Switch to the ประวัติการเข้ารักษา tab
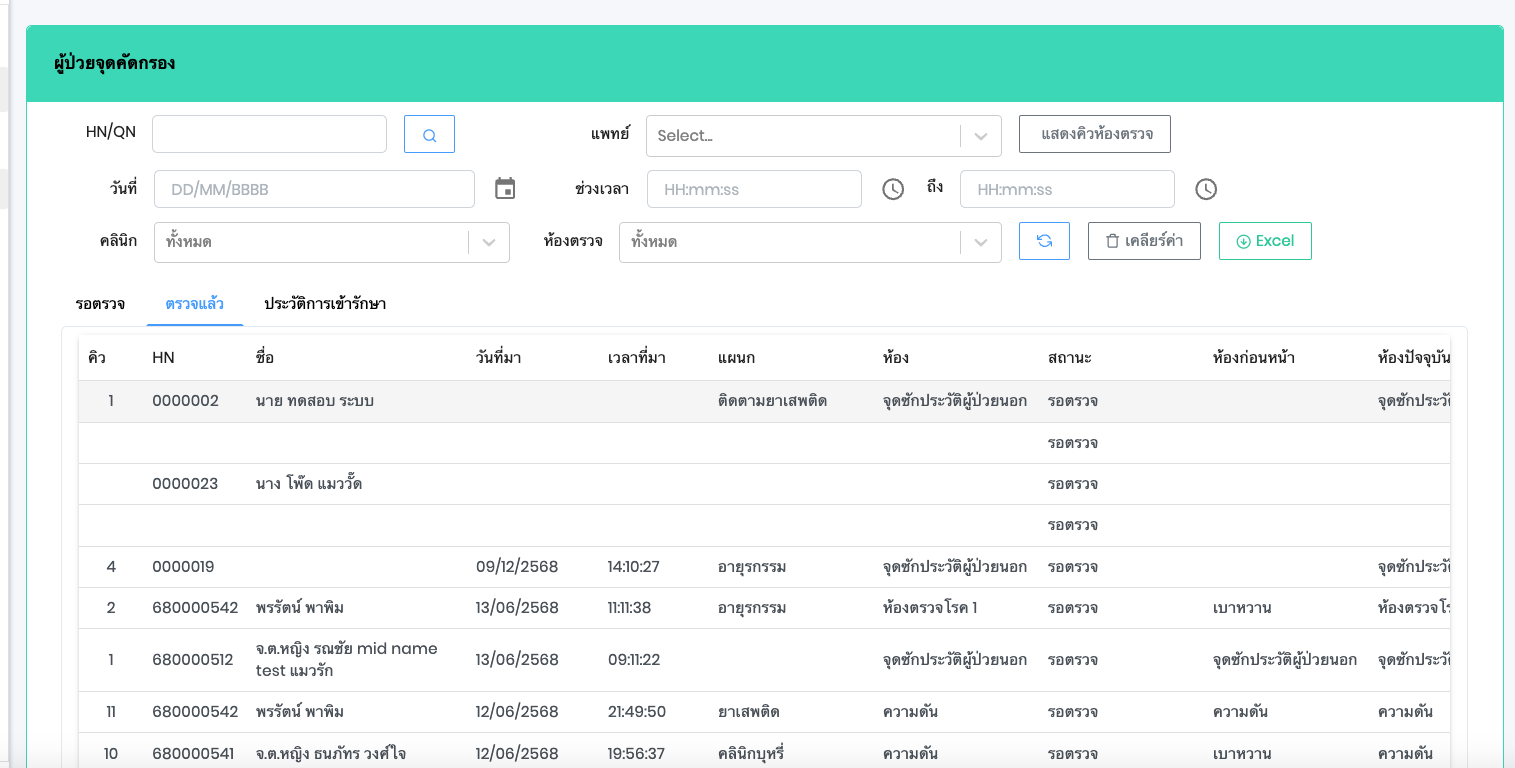Image resolution: width=1515 pixels, height=768 pixels. pyautogui.click(x=325, y=304)
